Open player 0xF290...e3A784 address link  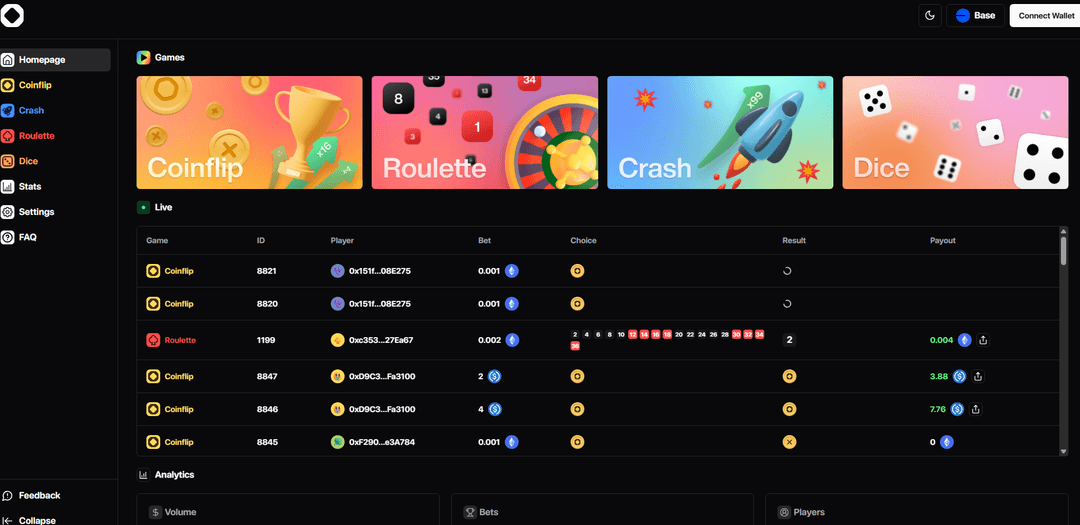(x=379, y=442)
